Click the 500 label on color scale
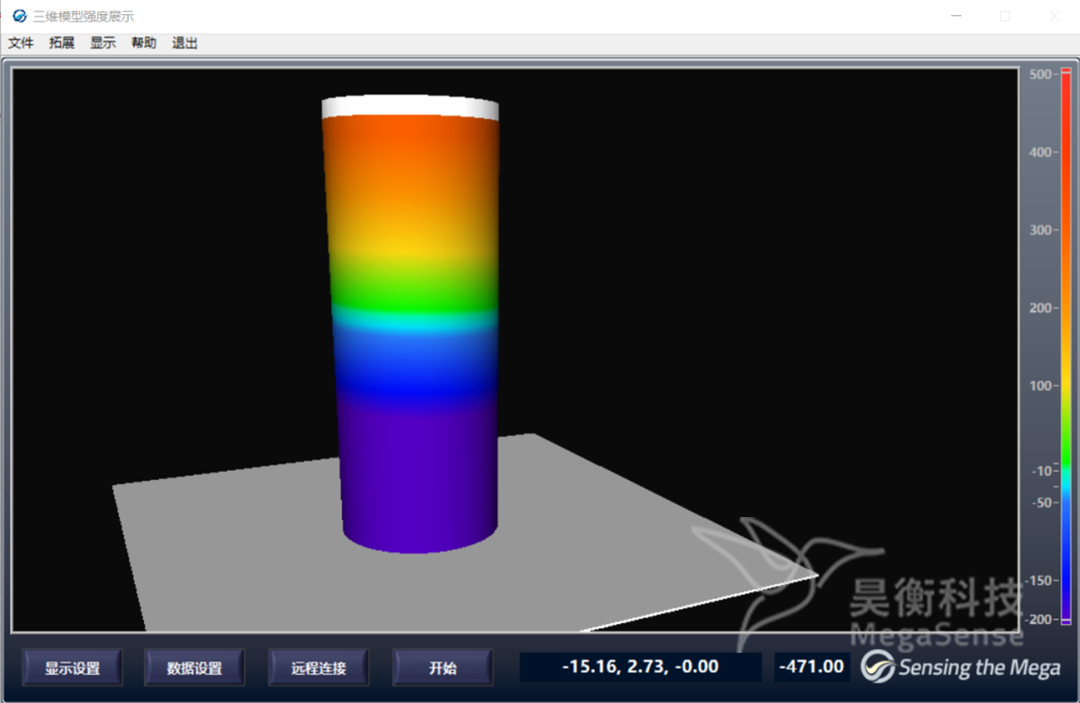Screen dimensions: 1080x703 [1040, 74]
